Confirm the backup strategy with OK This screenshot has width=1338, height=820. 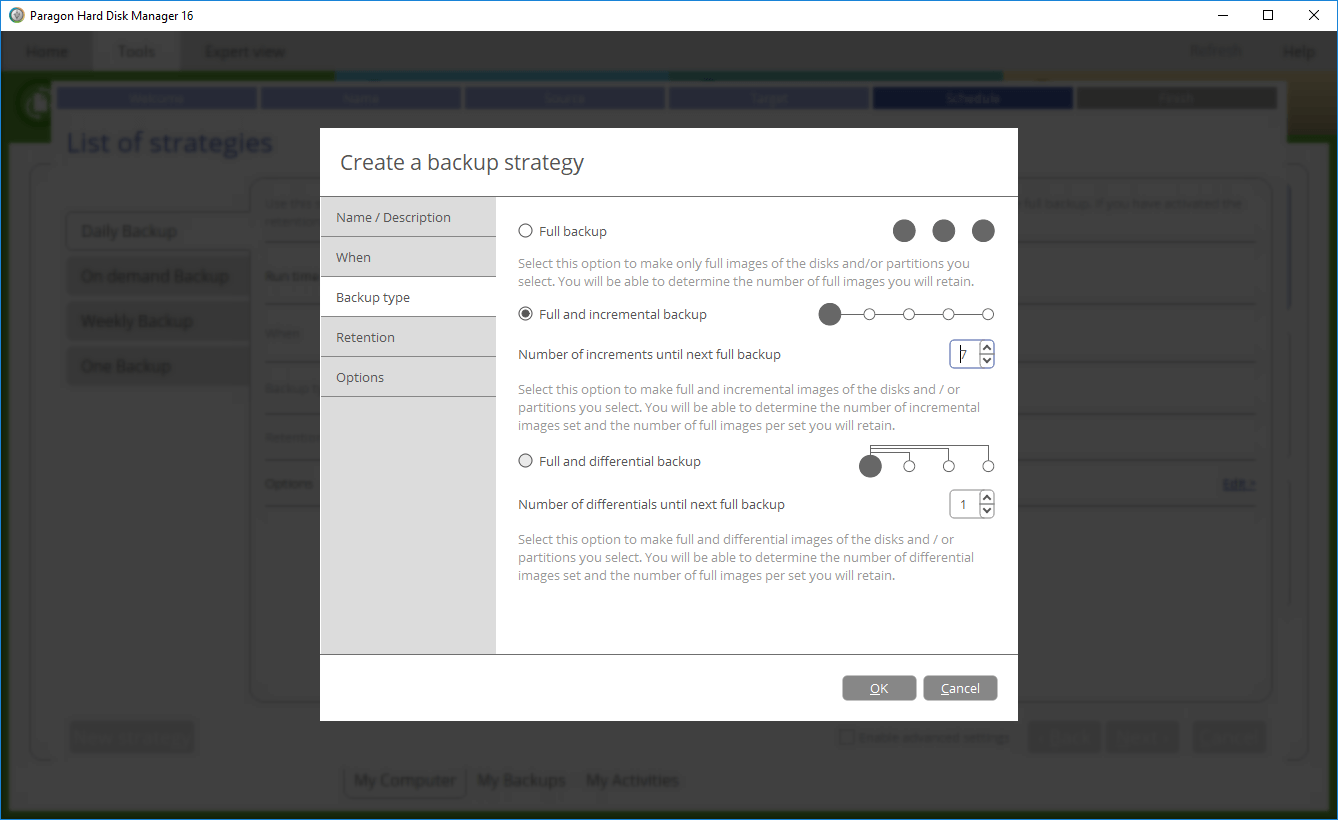pos(879,688)
